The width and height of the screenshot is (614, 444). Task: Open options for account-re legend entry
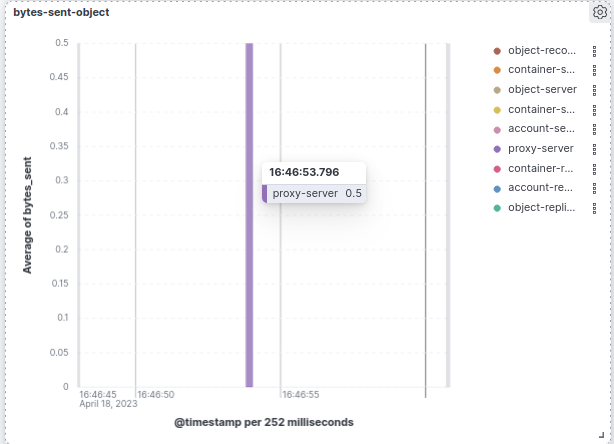tap(594, 187)
